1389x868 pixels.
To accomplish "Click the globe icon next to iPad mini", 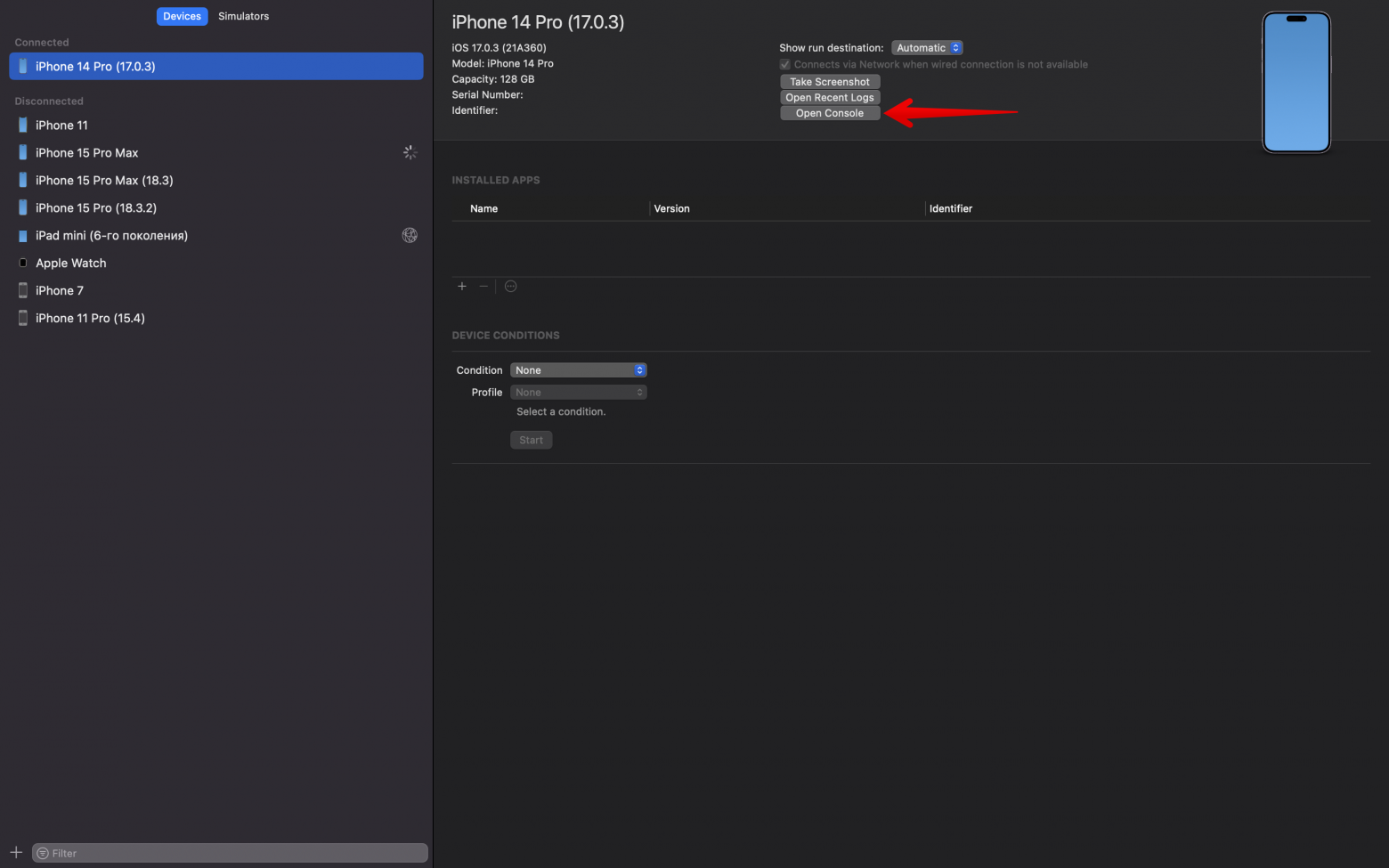I will pyautogui.click(x=410, y=235).
